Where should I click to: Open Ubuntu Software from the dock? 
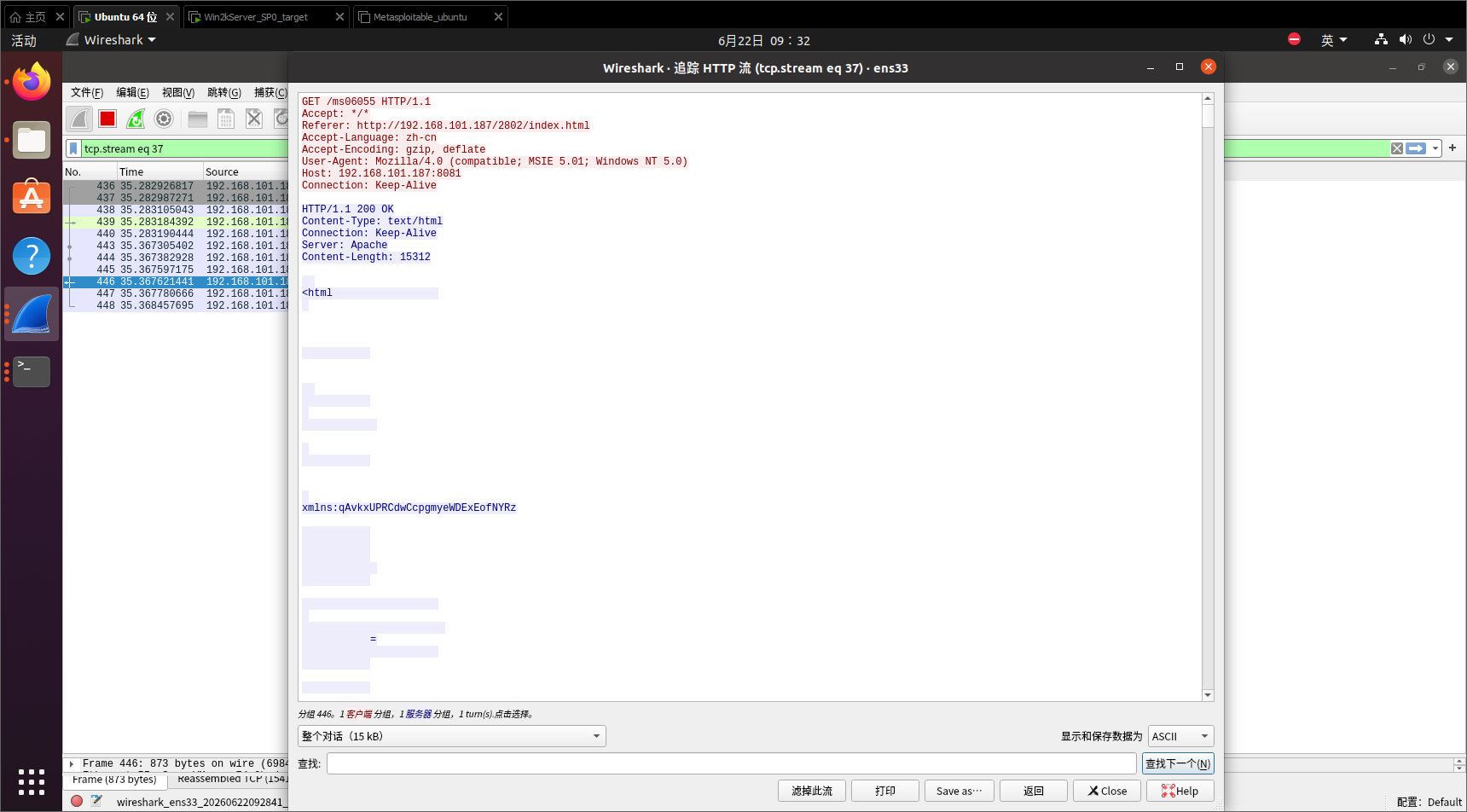click(x=32, y=197)
